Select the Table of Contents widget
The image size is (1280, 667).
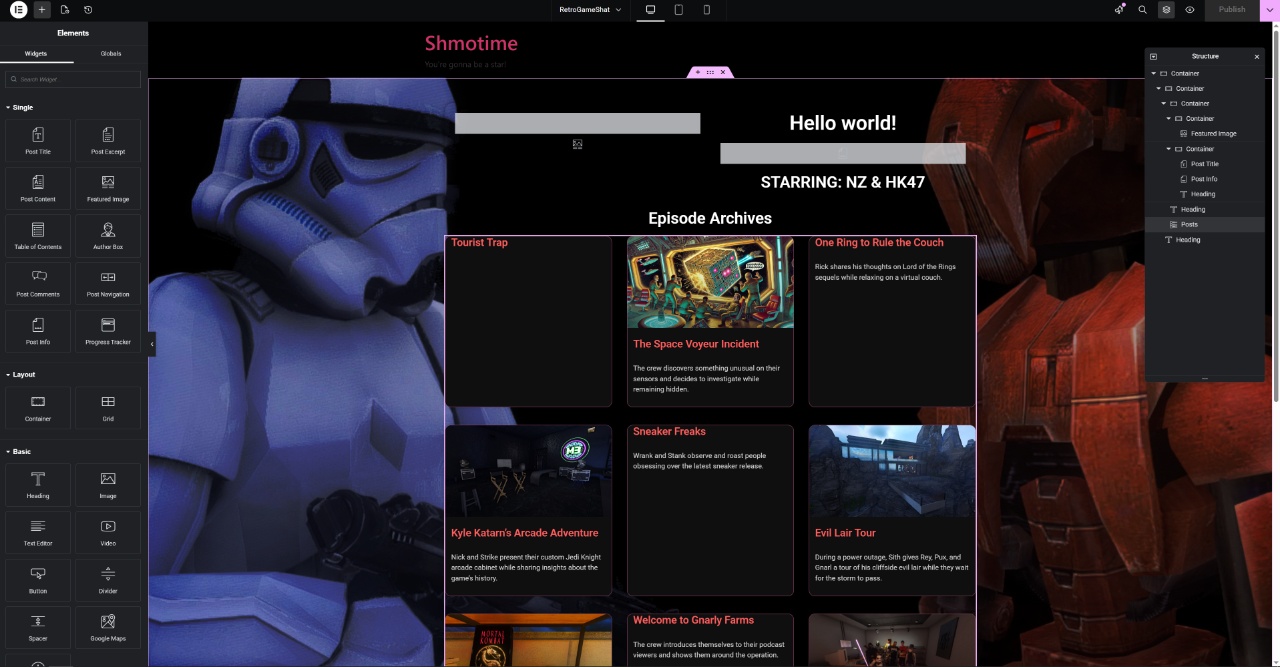point(38,236)
